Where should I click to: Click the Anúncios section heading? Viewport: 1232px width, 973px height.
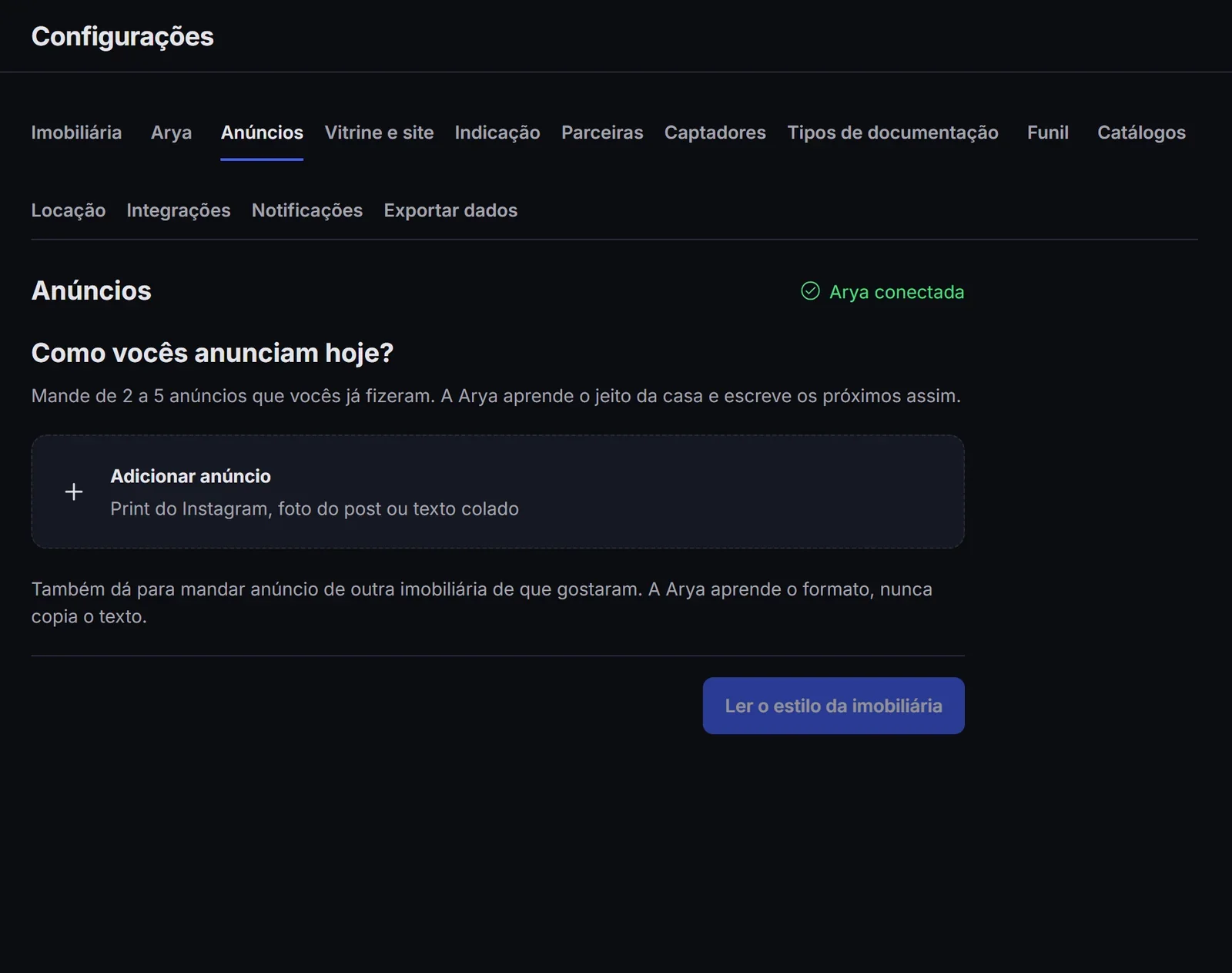[92, 290]
